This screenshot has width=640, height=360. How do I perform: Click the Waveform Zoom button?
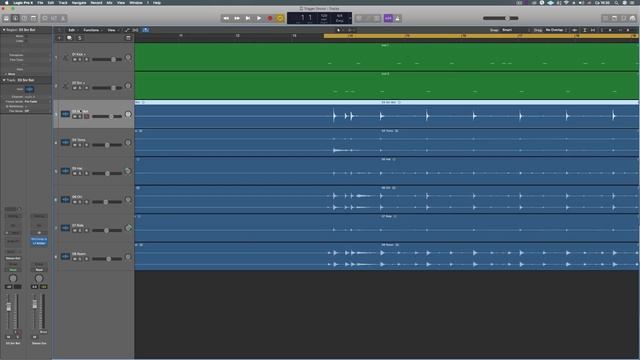(575, 30)
